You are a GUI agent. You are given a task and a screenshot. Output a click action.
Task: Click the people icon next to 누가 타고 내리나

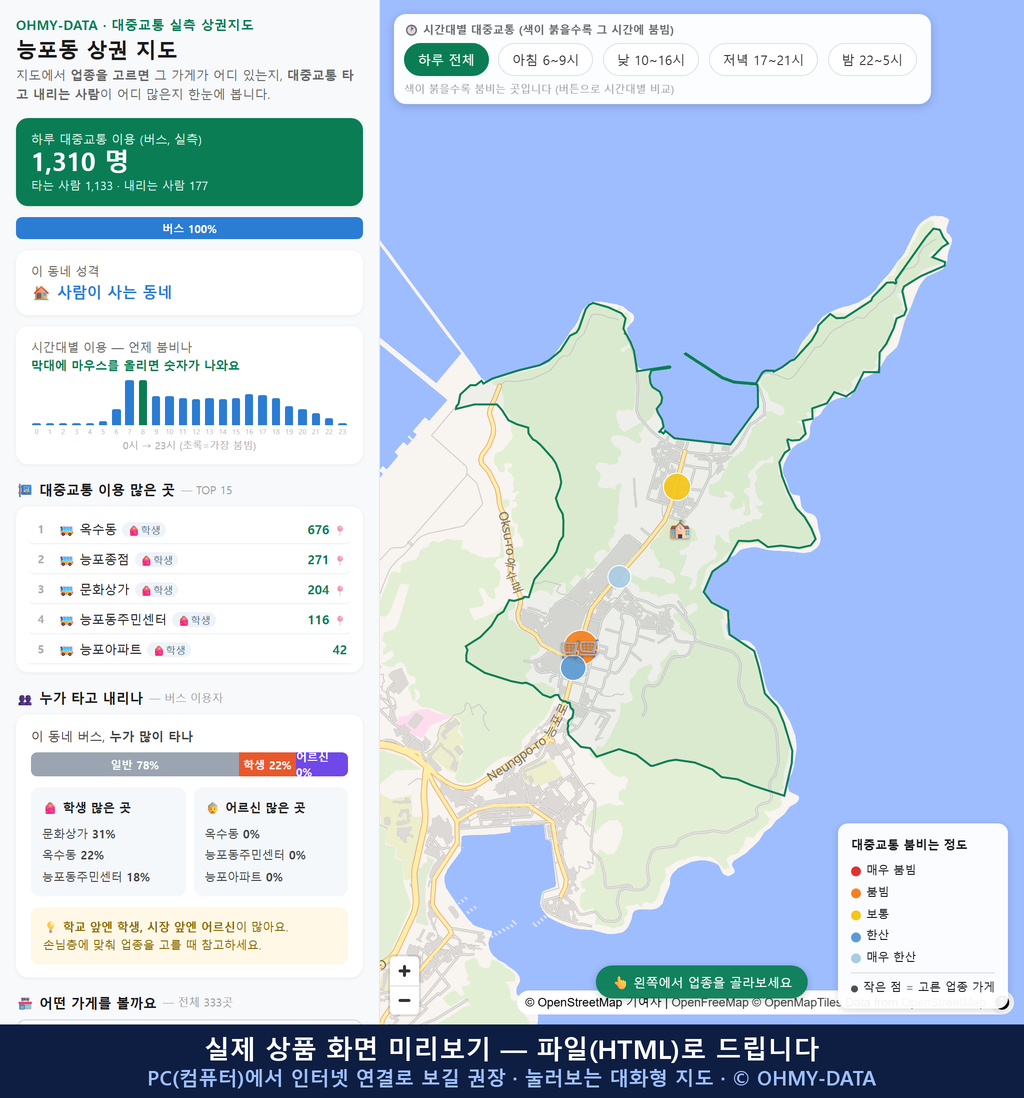[x=25, y=699]
